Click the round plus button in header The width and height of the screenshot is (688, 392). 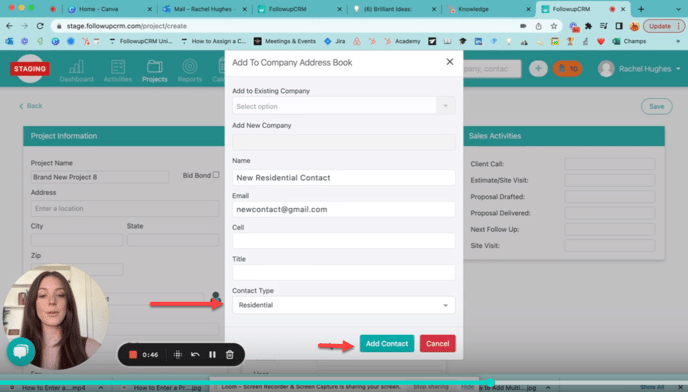[x=538, y=68]
